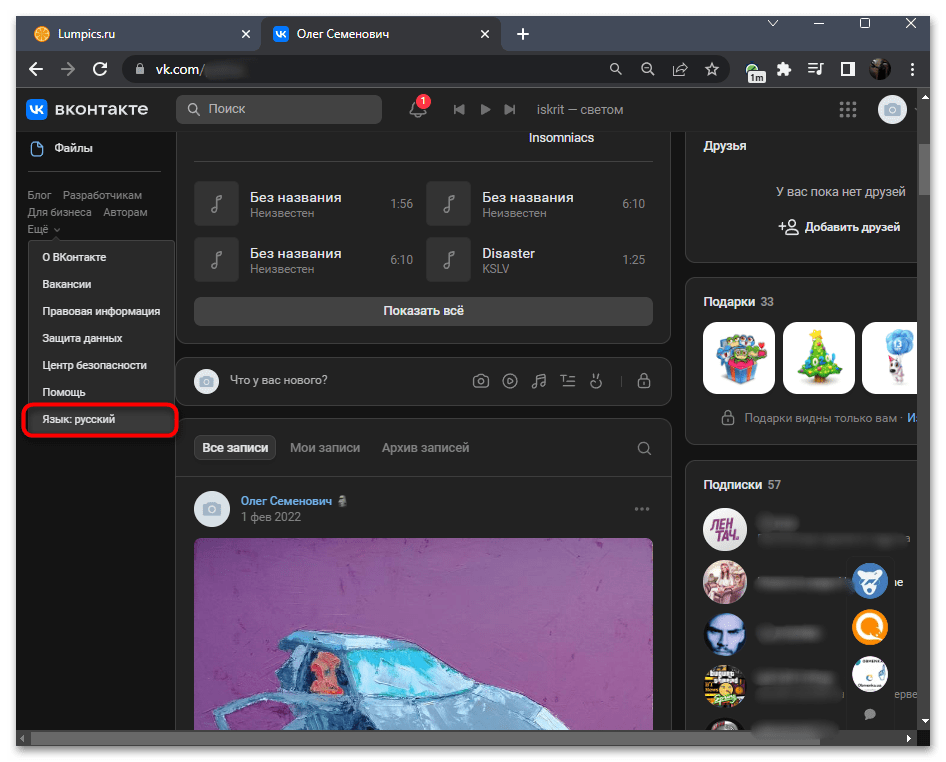The width and height of the screenshot is (946, 762).
Task: Open Защита данных menu item
Action: 101,338
